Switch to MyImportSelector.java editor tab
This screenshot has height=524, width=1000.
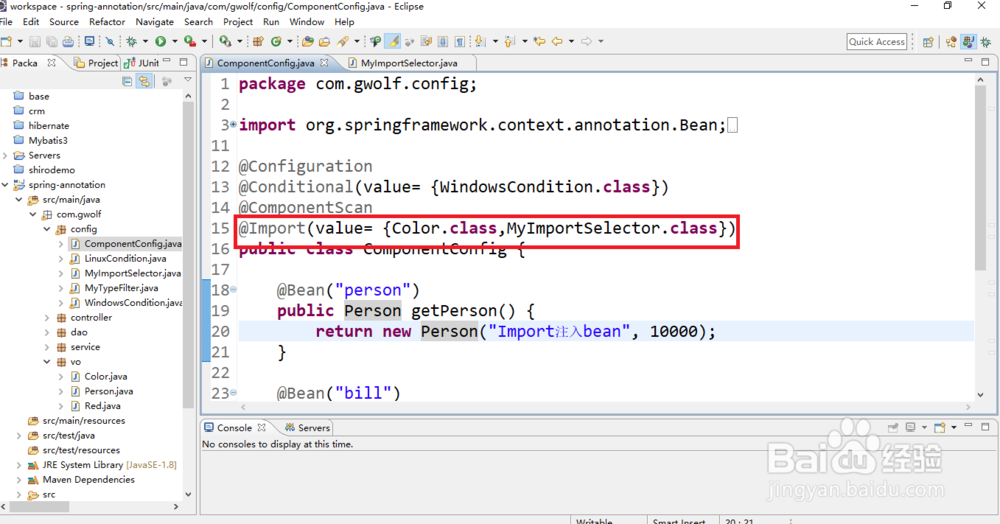[x=408, y=63]
